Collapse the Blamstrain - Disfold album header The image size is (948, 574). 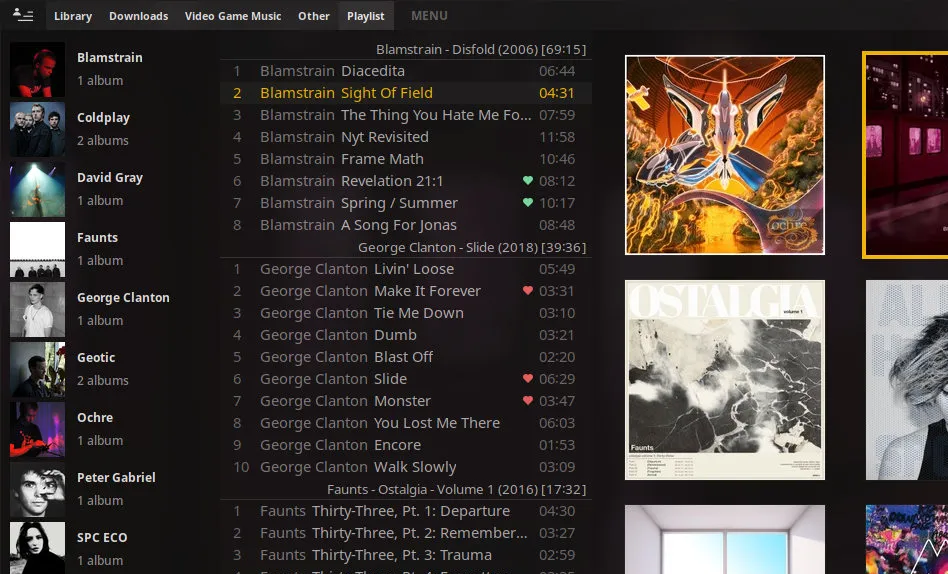point(480,49)
